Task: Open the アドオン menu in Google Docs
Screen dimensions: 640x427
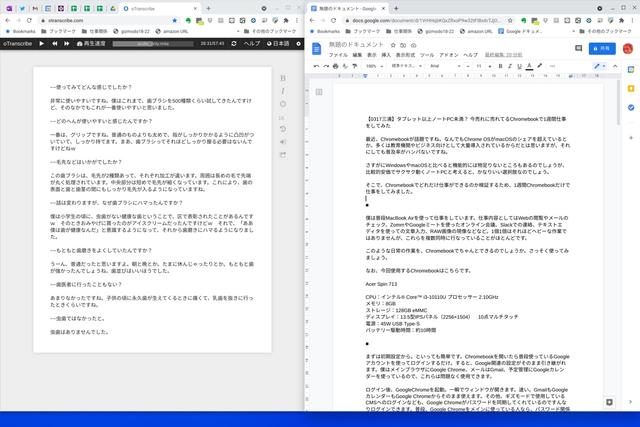Action: 449,55
